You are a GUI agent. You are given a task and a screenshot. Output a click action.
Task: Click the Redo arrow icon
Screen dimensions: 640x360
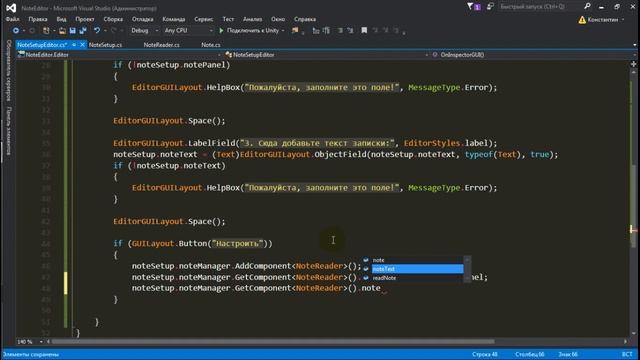click(113, 31)
